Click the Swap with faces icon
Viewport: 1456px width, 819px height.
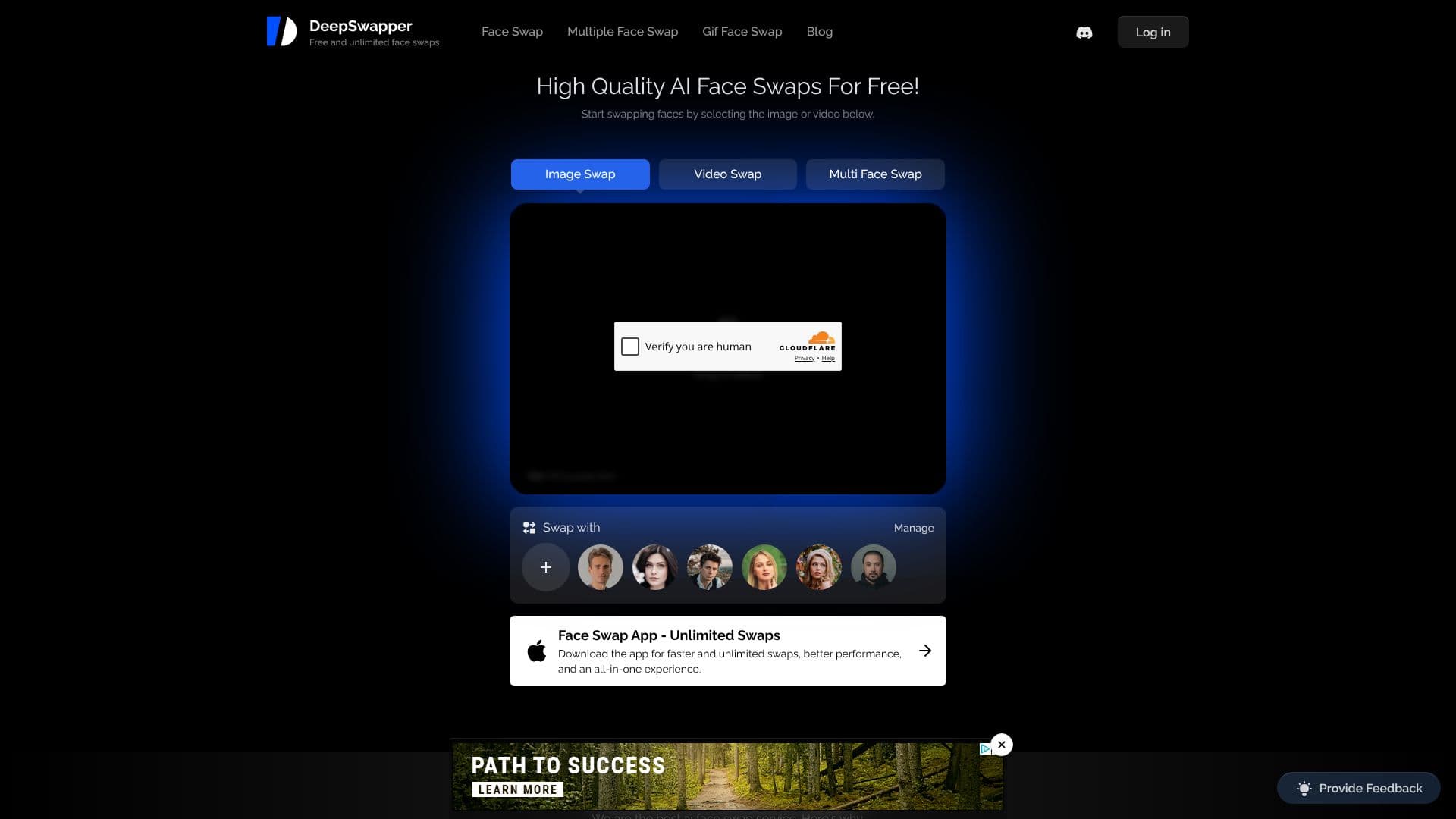tap(529, 528)
